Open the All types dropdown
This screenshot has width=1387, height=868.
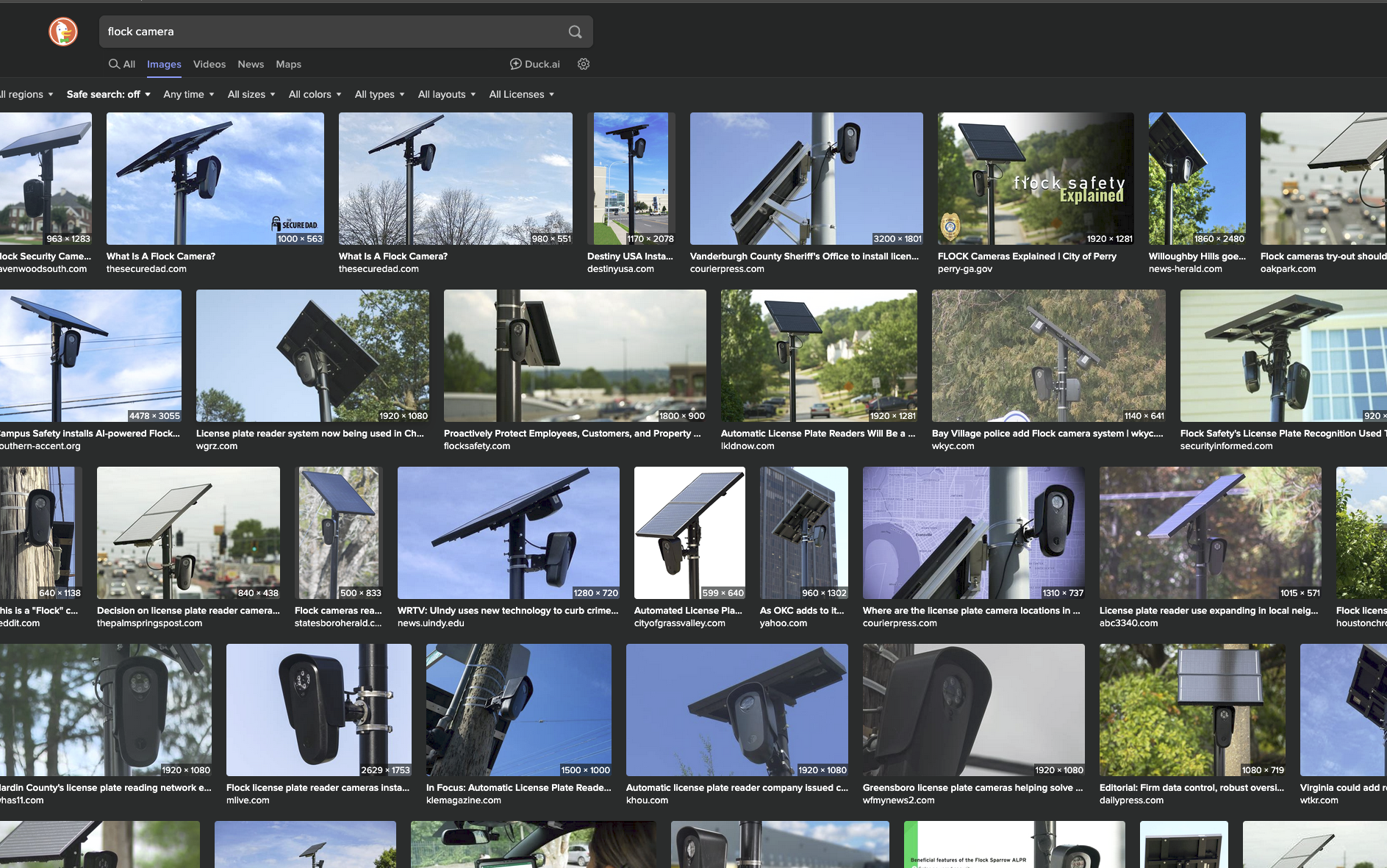click(x=380, y=94)
